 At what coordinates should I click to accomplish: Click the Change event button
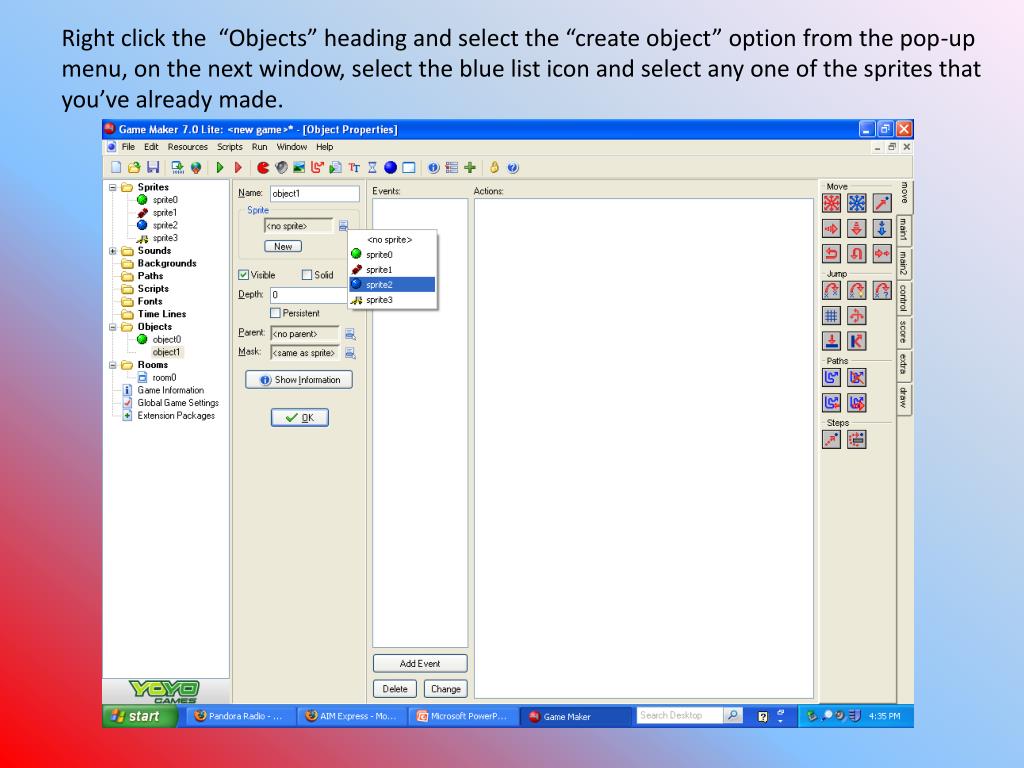[446, 689]
